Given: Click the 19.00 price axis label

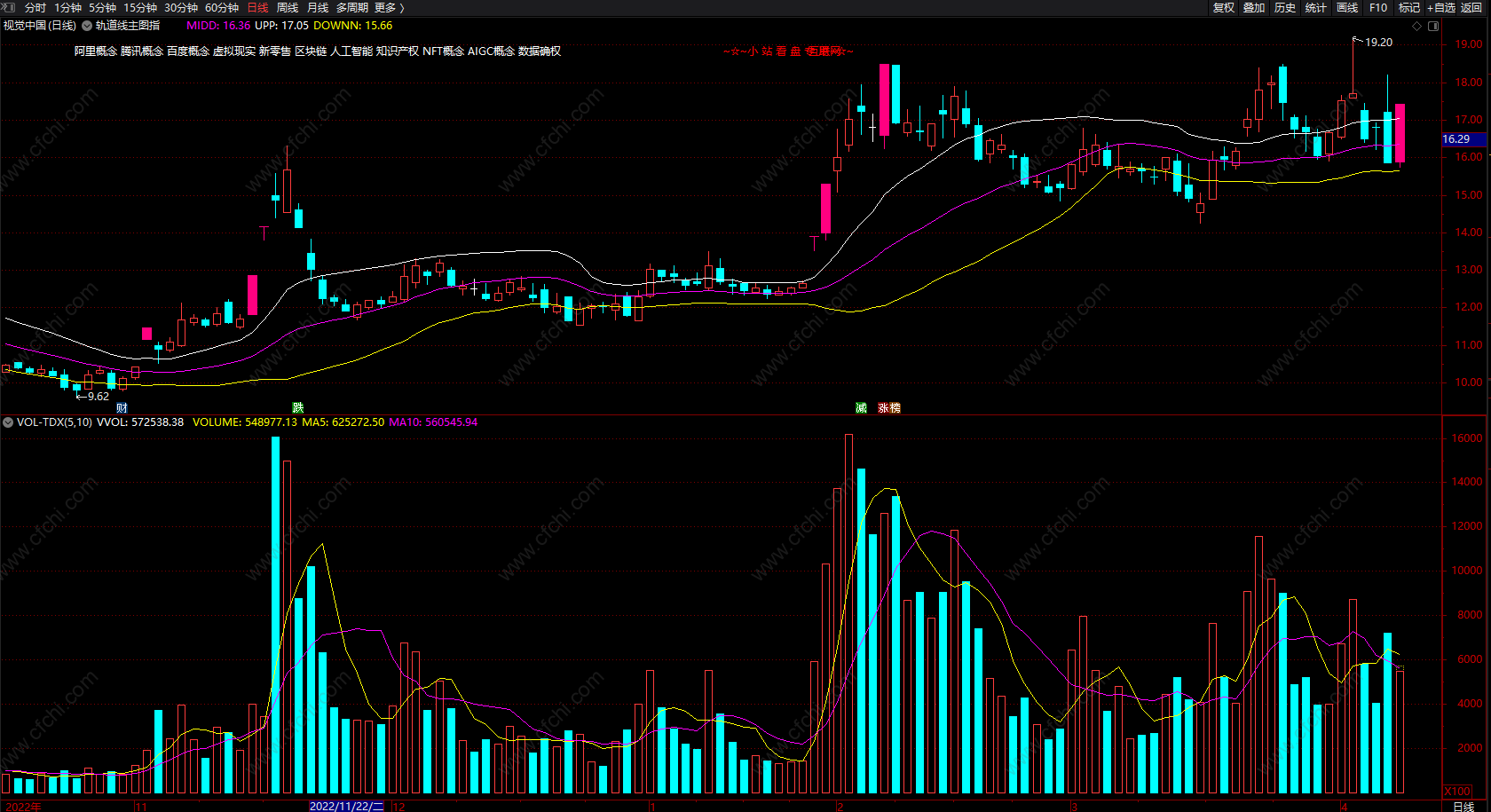Looking at the screenshot, I should coord(1468,43).
